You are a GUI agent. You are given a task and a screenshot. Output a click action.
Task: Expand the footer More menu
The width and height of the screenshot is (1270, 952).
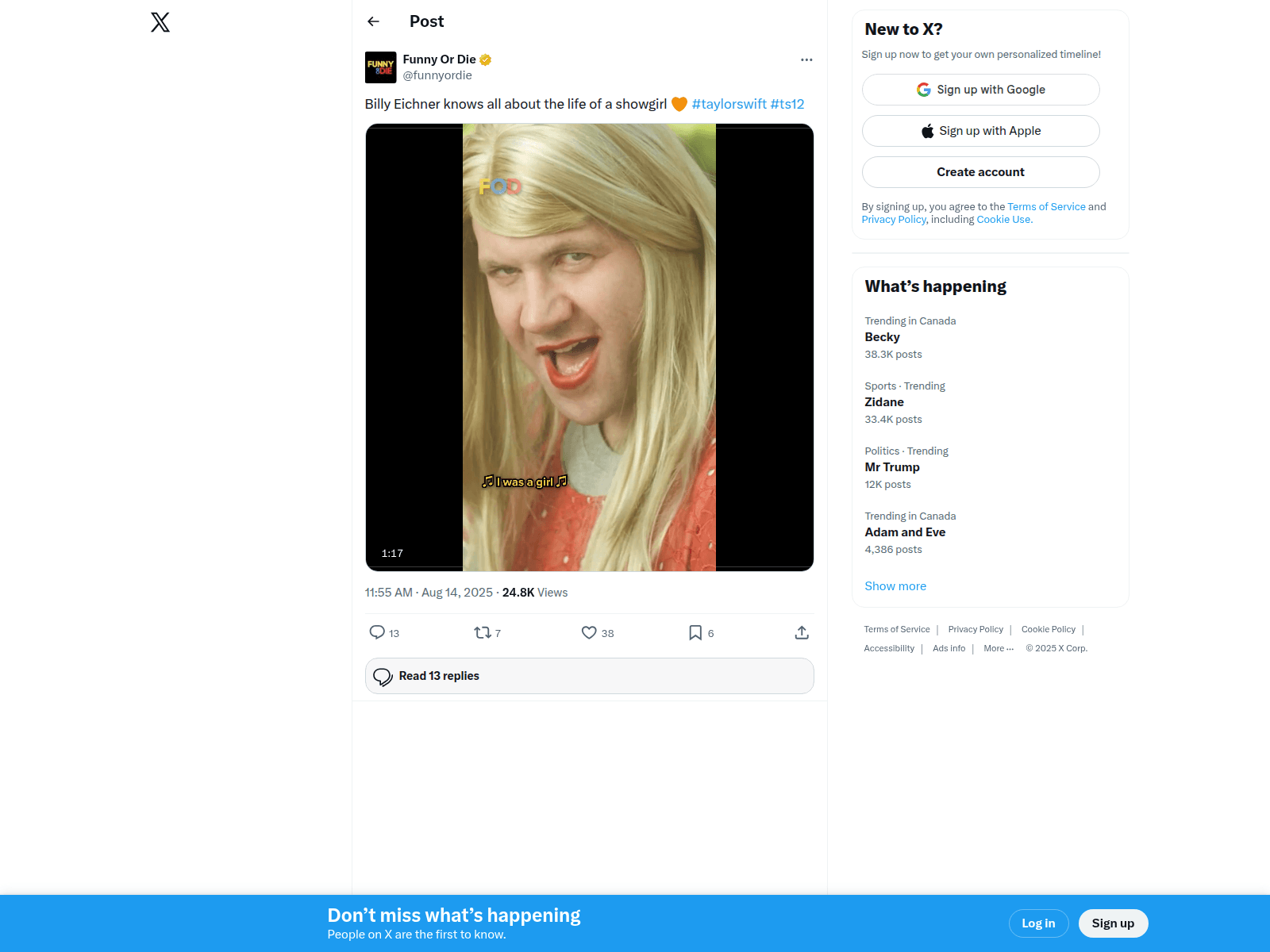pos(999,648)
